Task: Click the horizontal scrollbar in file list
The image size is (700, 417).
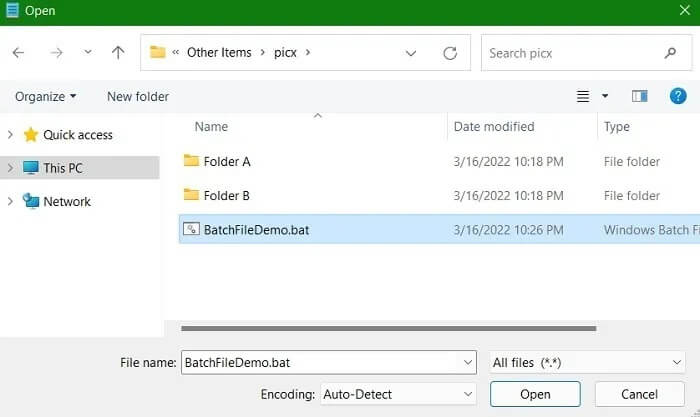Action: [388, 328]
